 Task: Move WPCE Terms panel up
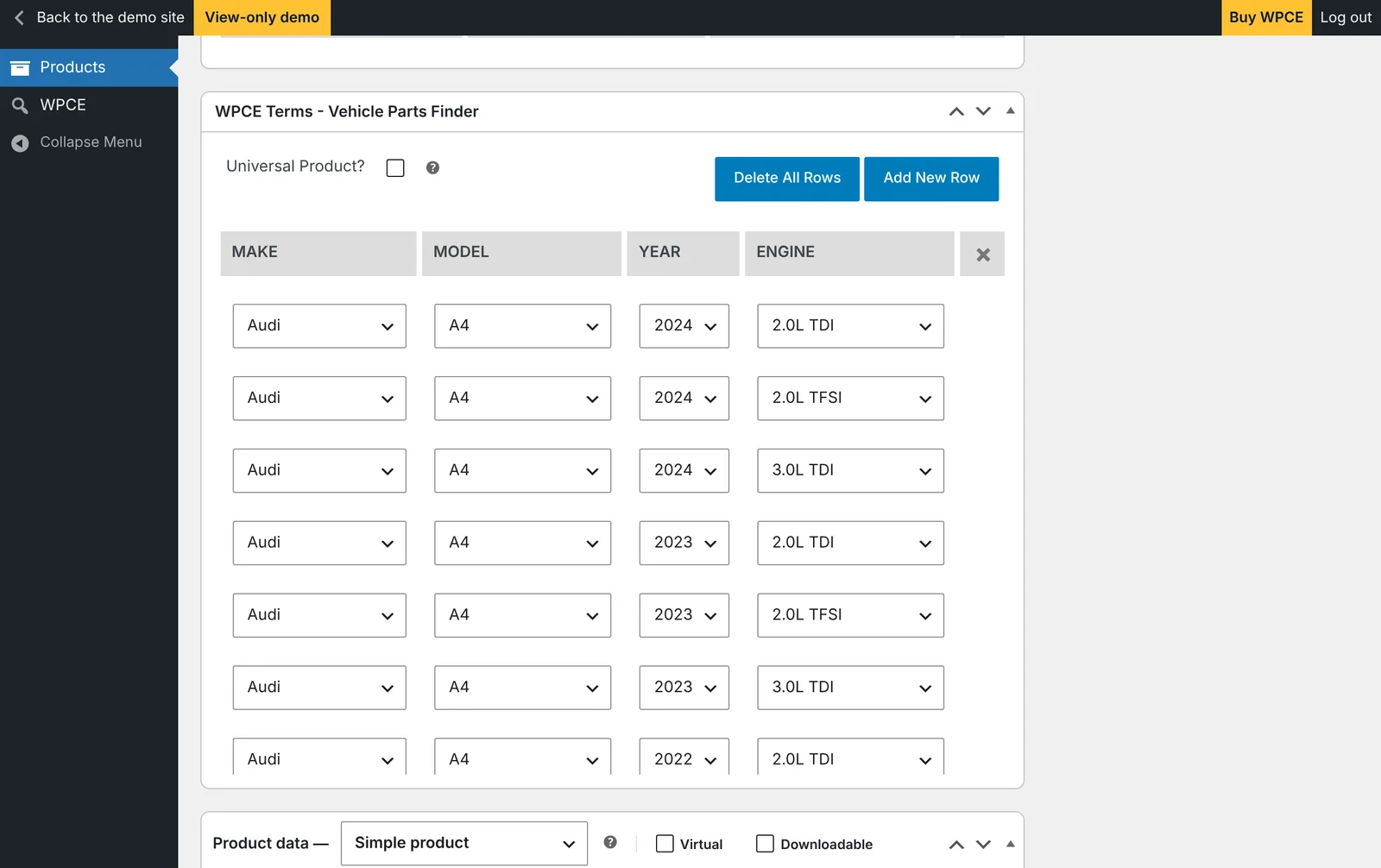tap(956, 111)
